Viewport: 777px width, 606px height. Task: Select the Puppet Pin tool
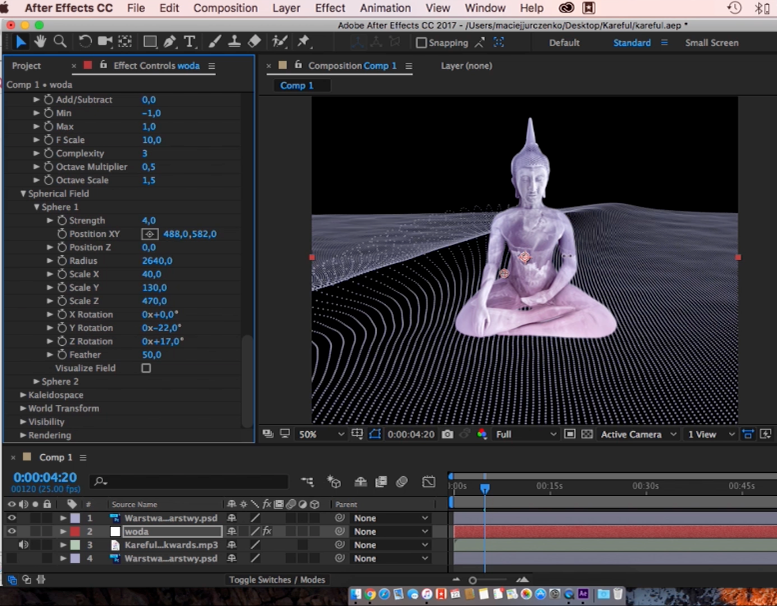point(303,42)
